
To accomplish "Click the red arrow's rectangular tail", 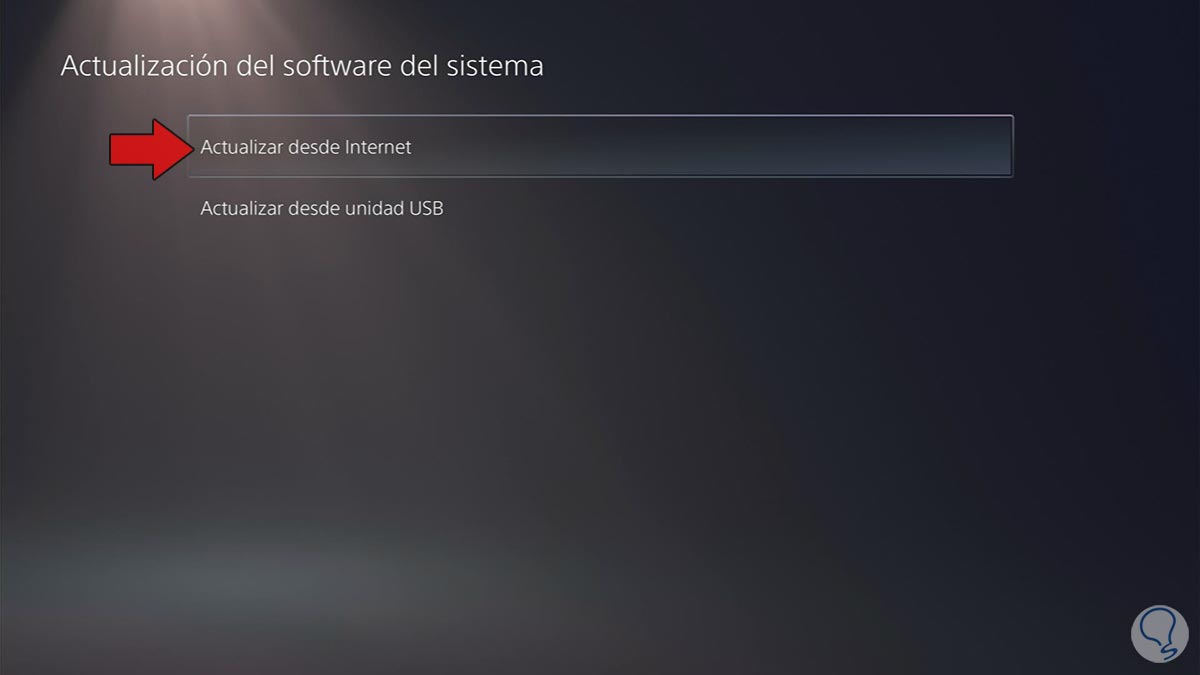I will pos(131,149).
